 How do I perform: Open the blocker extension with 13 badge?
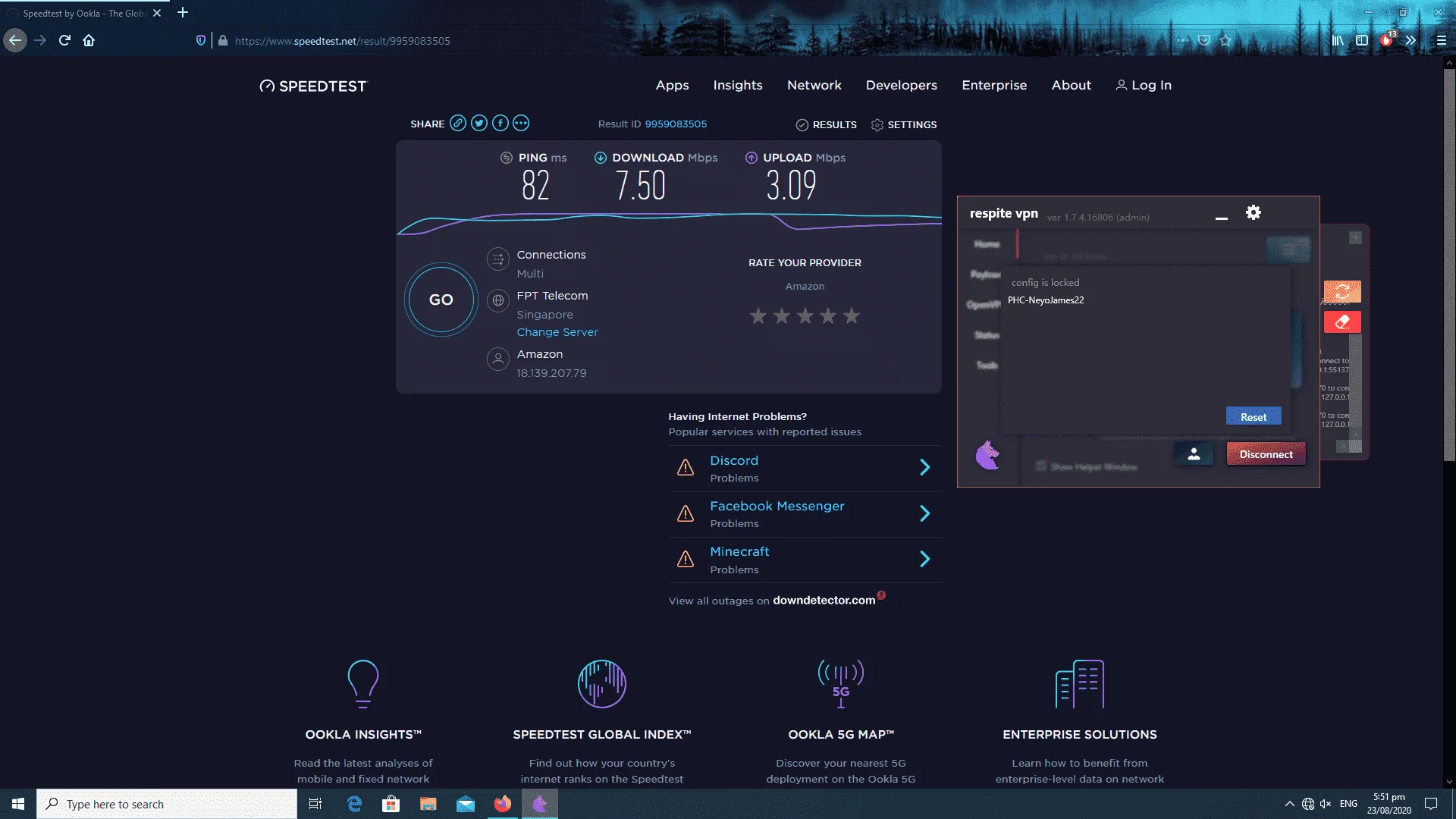[x=1387, y=40]
